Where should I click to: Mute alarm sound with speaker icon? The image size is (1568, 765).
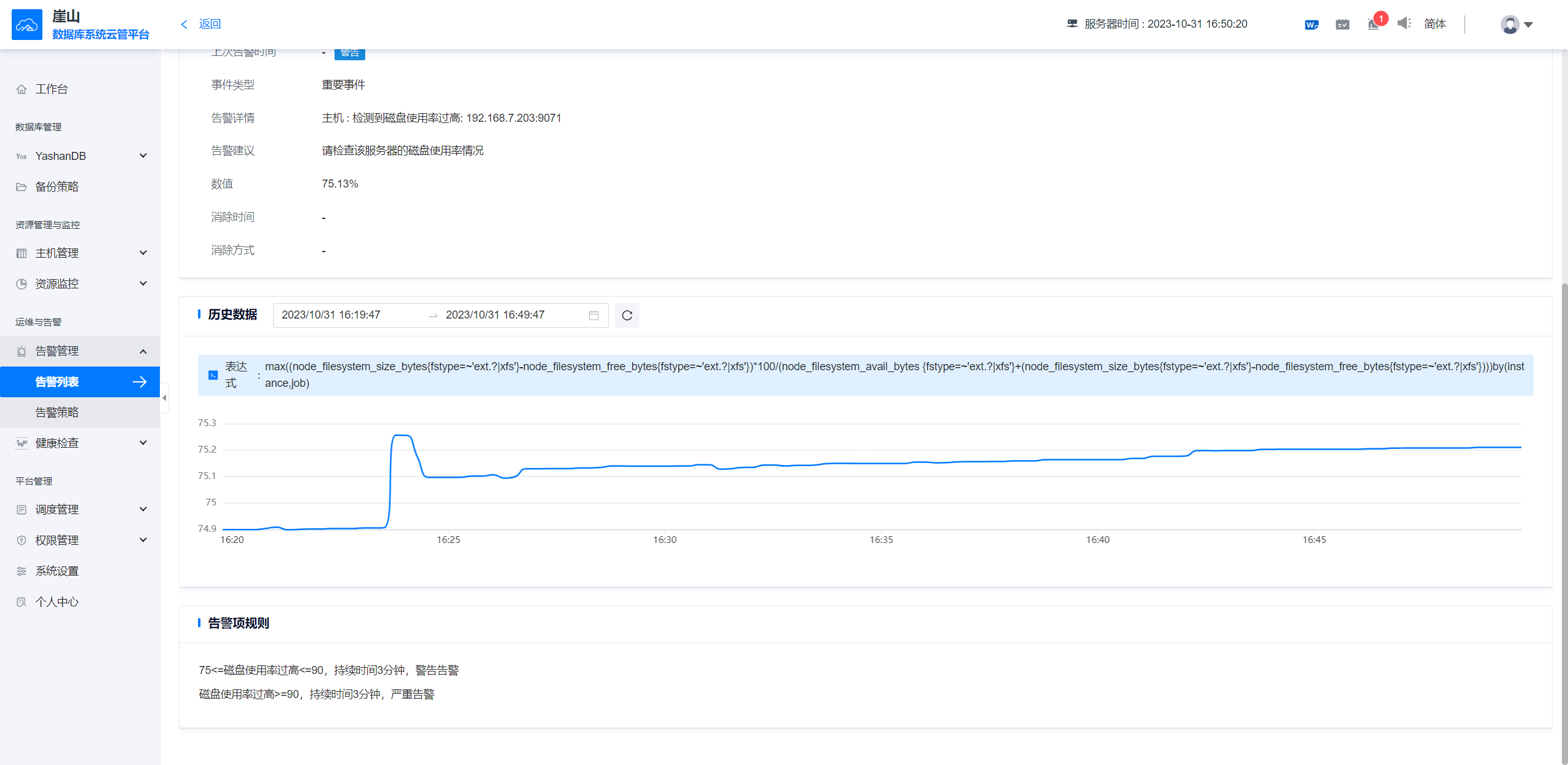click(x=1404, y=23)
